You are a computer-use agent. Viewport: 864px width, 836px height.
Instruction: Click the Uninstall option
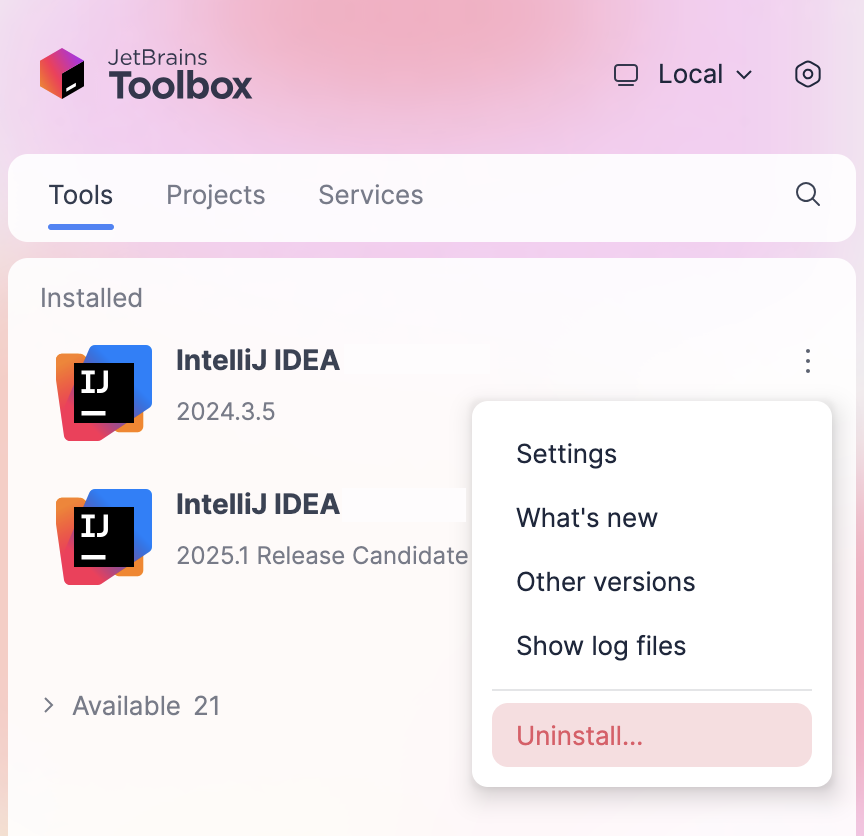[x=579, y=735]
